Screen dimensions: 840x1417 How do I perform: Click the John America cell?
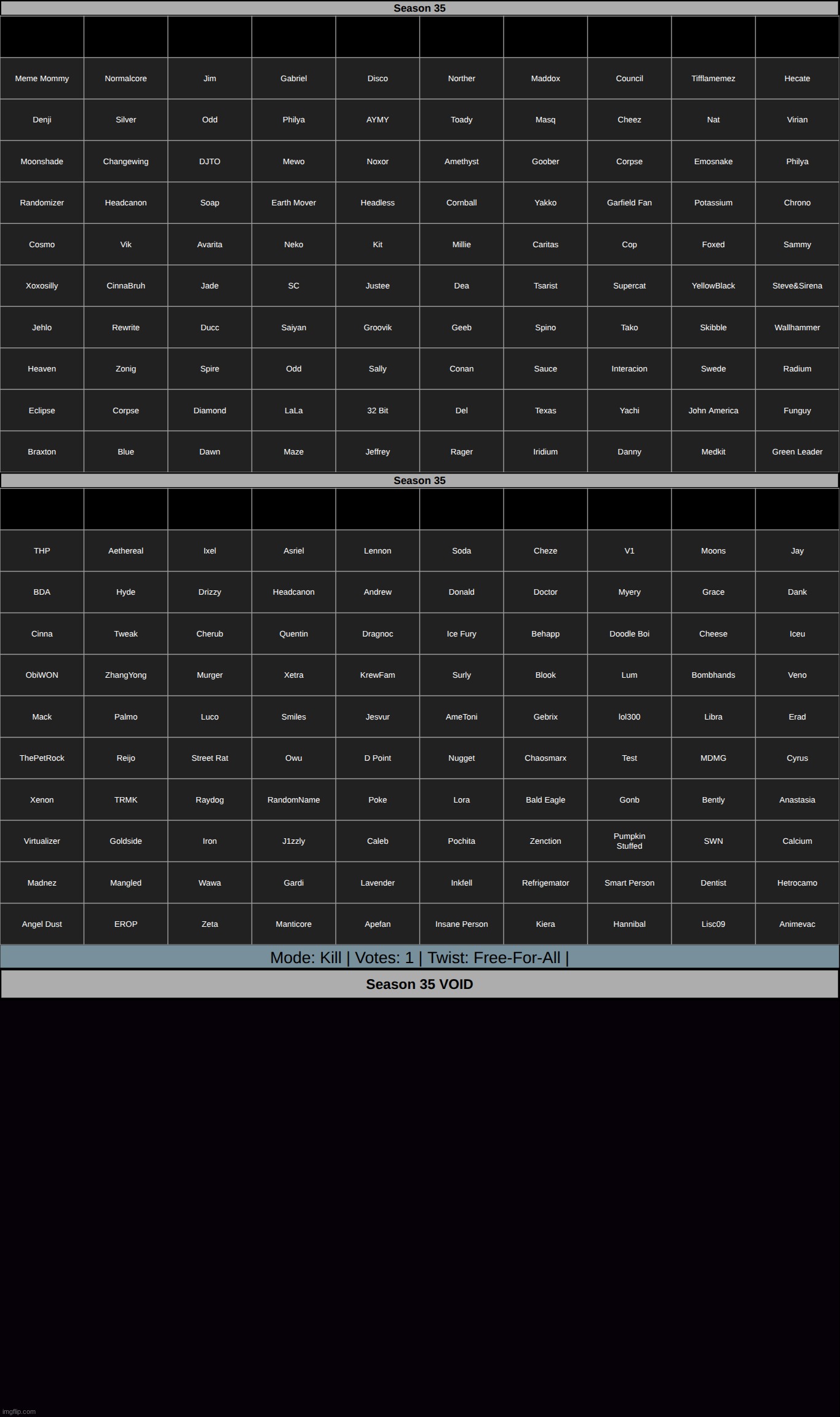pyautogui.click(x=713, y=411)
